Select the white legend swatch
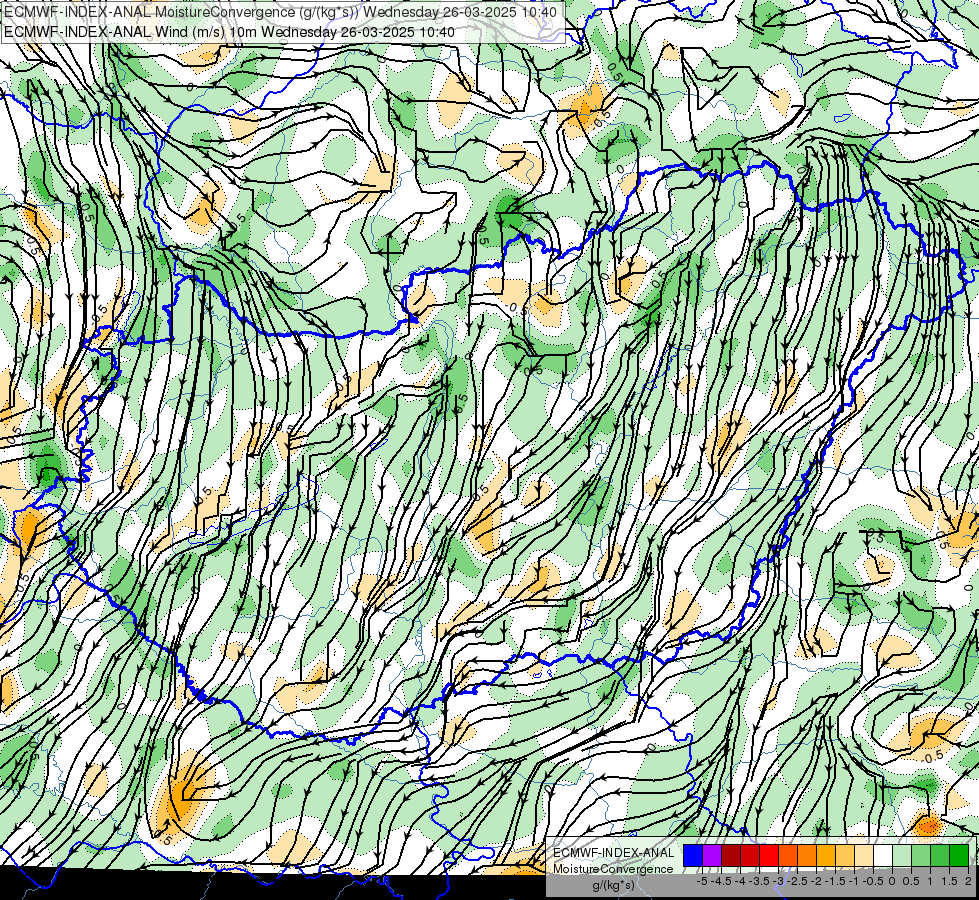Image resolution: width=979 pixels, height=900 pixels. coord(883,856)
